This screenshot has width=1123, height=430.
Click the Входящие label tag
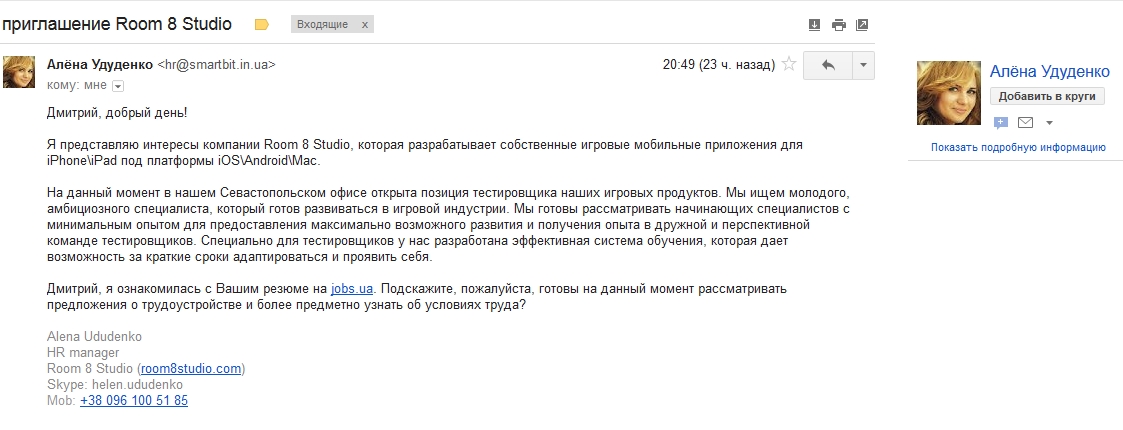323,24
